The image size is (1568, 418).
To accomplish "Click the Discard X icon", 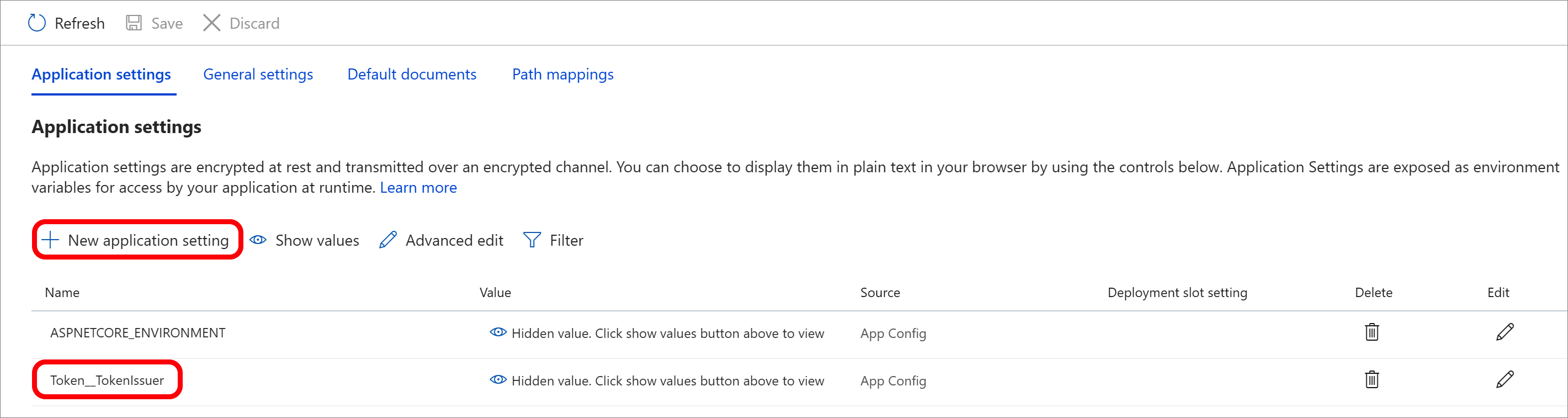I will tap(211, 23).
